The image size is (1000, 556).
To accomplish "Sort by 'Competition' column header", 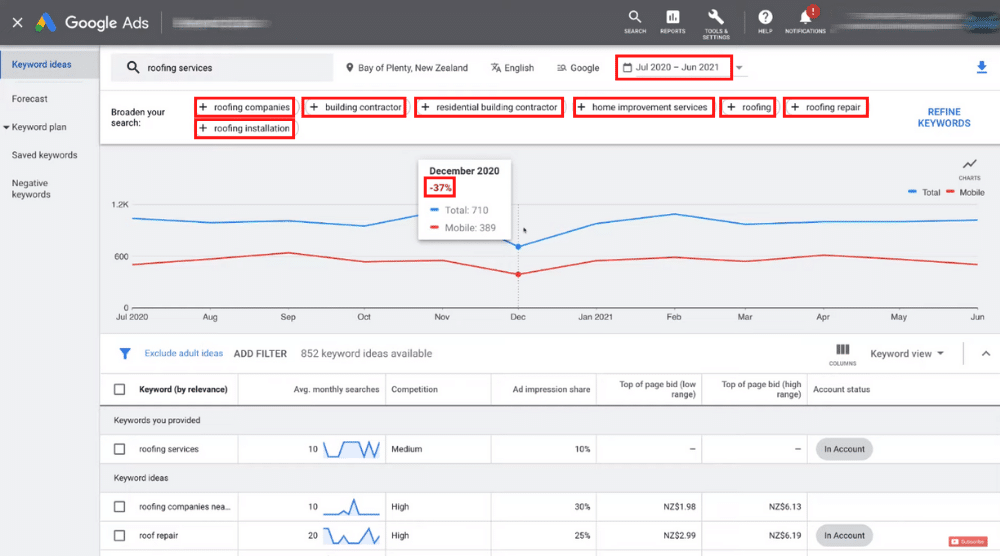I will coord(415,389).
